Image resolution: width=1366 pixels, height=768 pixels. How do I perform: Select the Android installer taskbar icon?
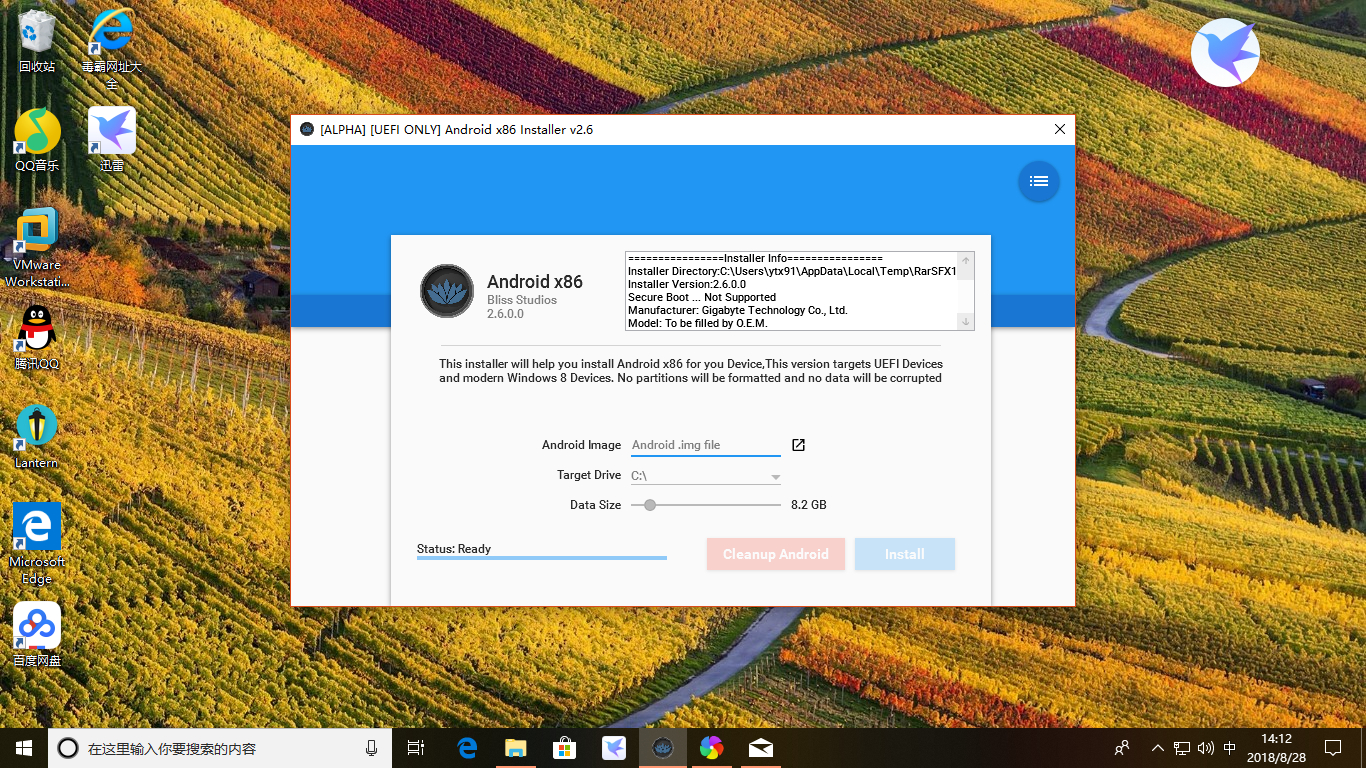pos(662,748)
